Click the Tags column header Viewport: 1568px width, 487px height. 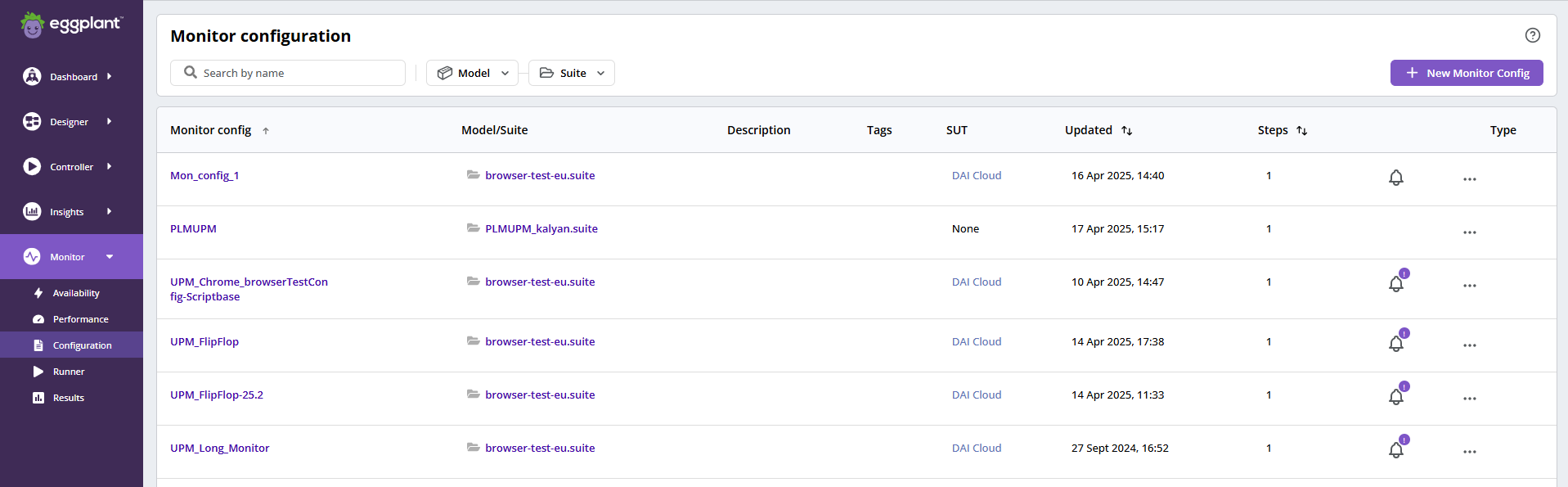[879, 130]
